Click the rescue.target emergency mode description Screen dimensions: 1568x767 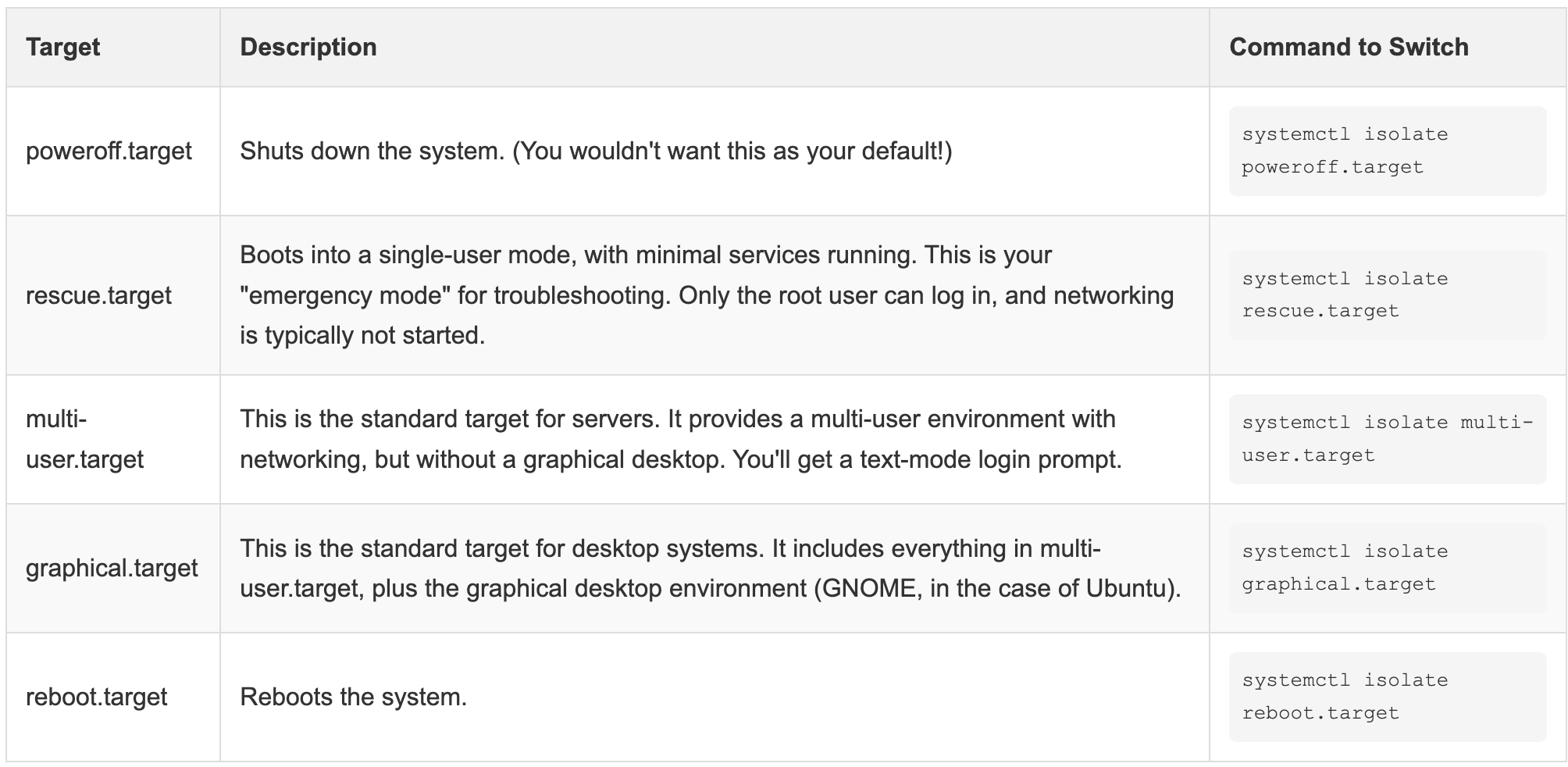tap(703, 296)
